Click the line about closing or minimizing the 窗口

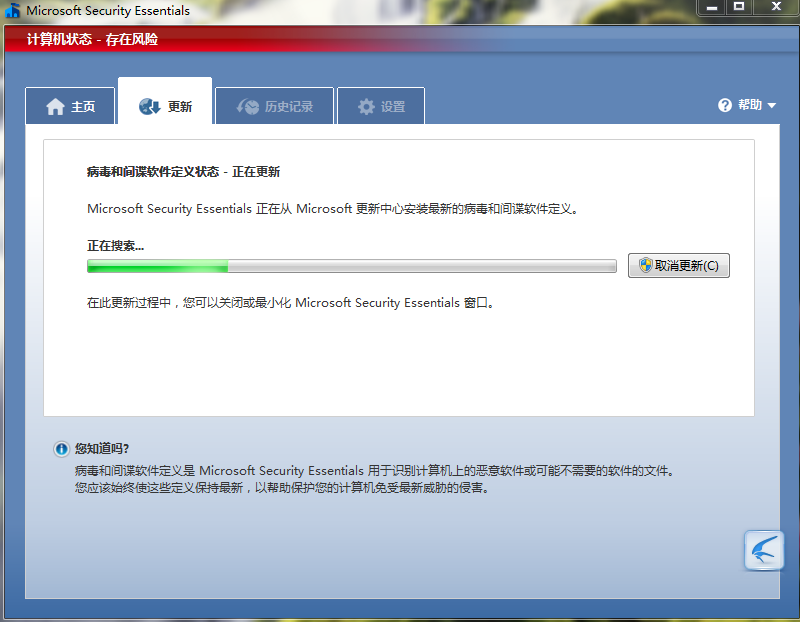(290, 303)
